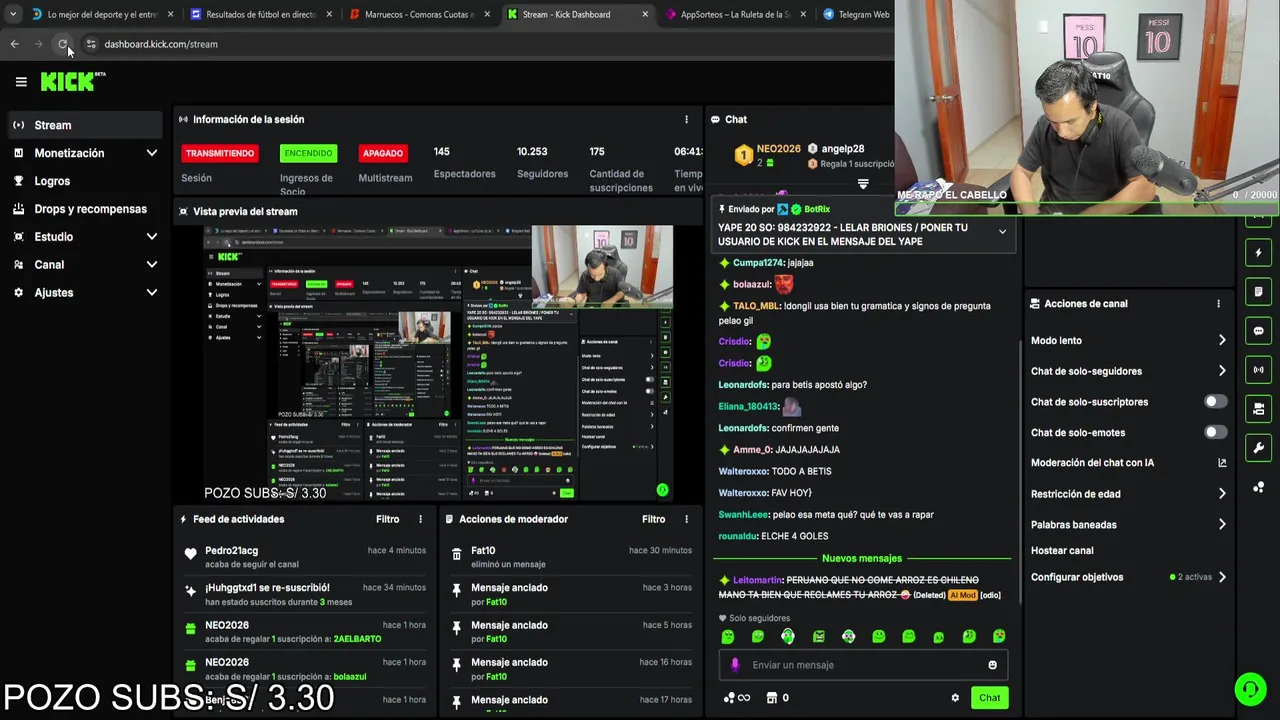Open Acciones de canal three-dot menu
Image resolution: width=1280 pixels, height=720 pixels.
pyautogui.click(x=1218, y=304)
